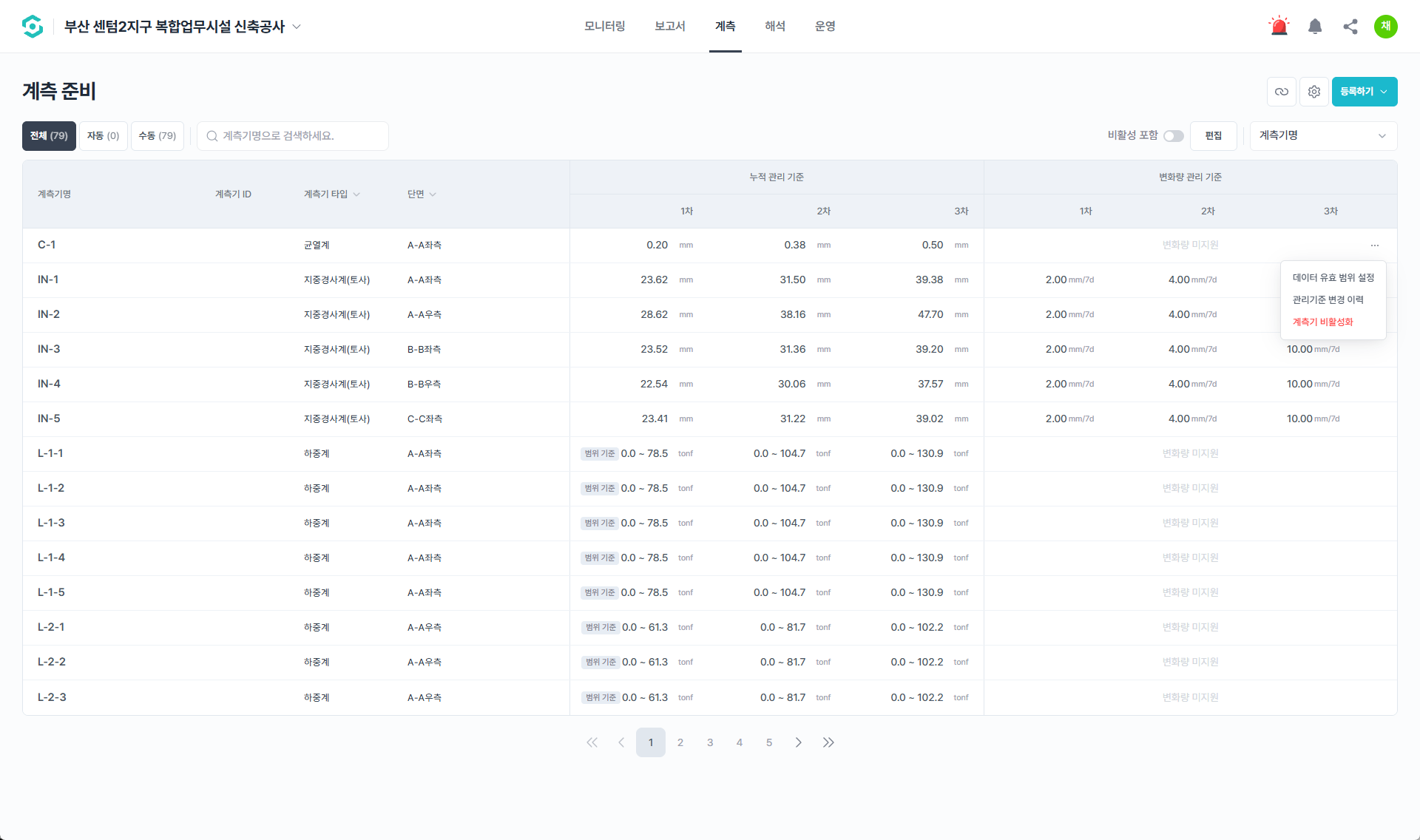Image resolution: width=1420 pixels, height=840 pixels.
Task: Open the notifications bell icon
Action: click(x=1315, y=27)
